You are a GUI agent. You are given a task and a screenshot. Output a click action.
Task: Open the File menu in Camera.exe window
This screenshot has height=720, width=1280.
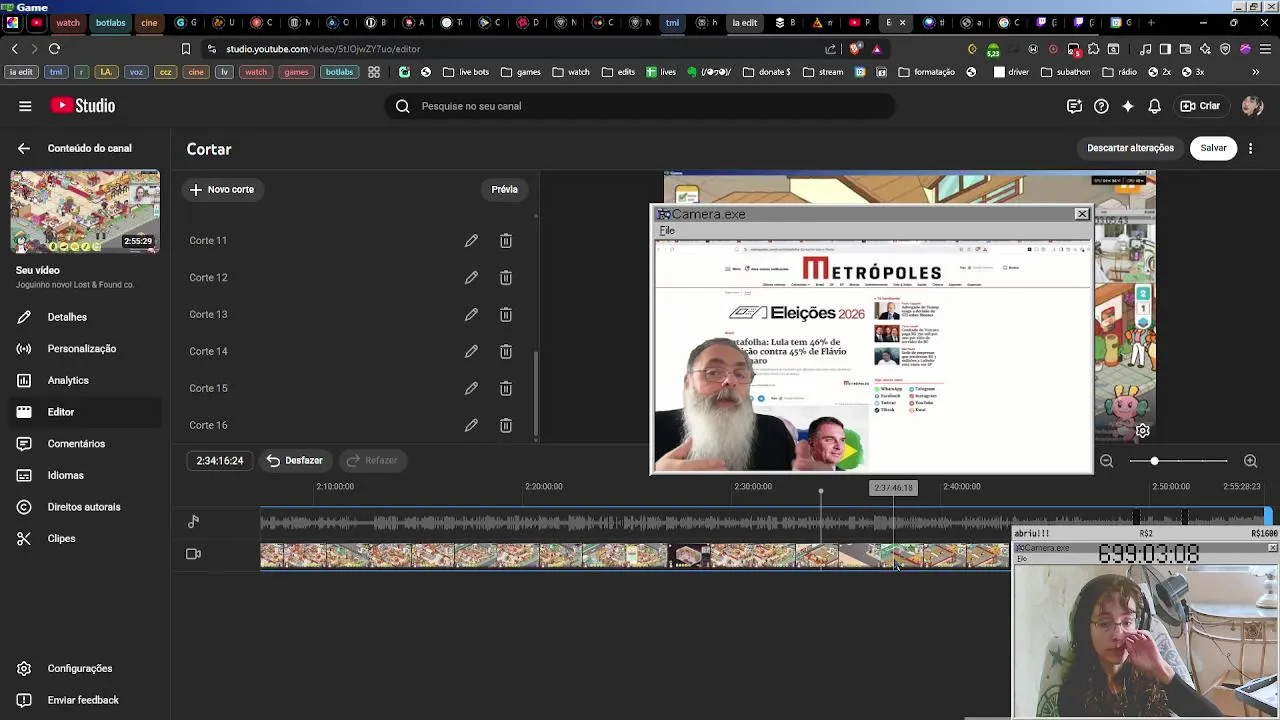tap(667, 231)
